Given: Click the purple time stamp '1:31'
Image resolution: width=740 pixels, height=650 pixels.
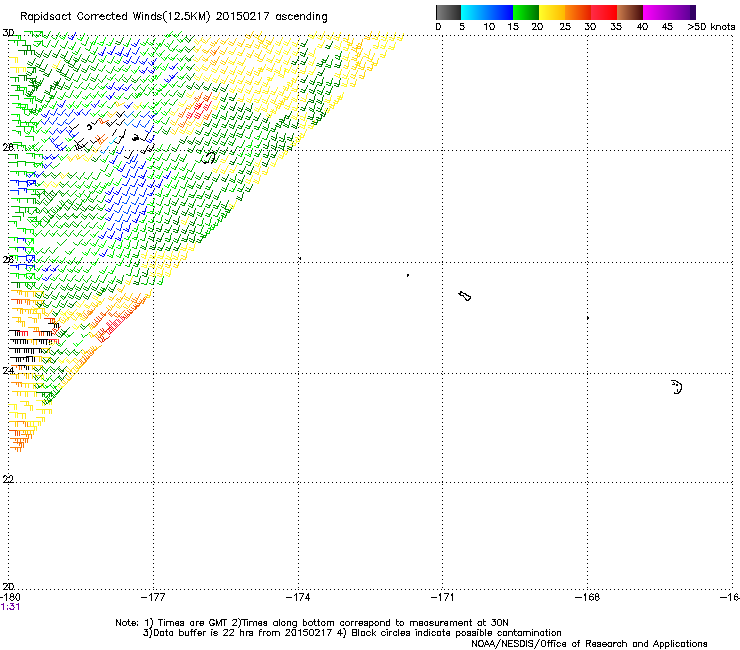Looking at the screenshot, I should tap(10, 607).
